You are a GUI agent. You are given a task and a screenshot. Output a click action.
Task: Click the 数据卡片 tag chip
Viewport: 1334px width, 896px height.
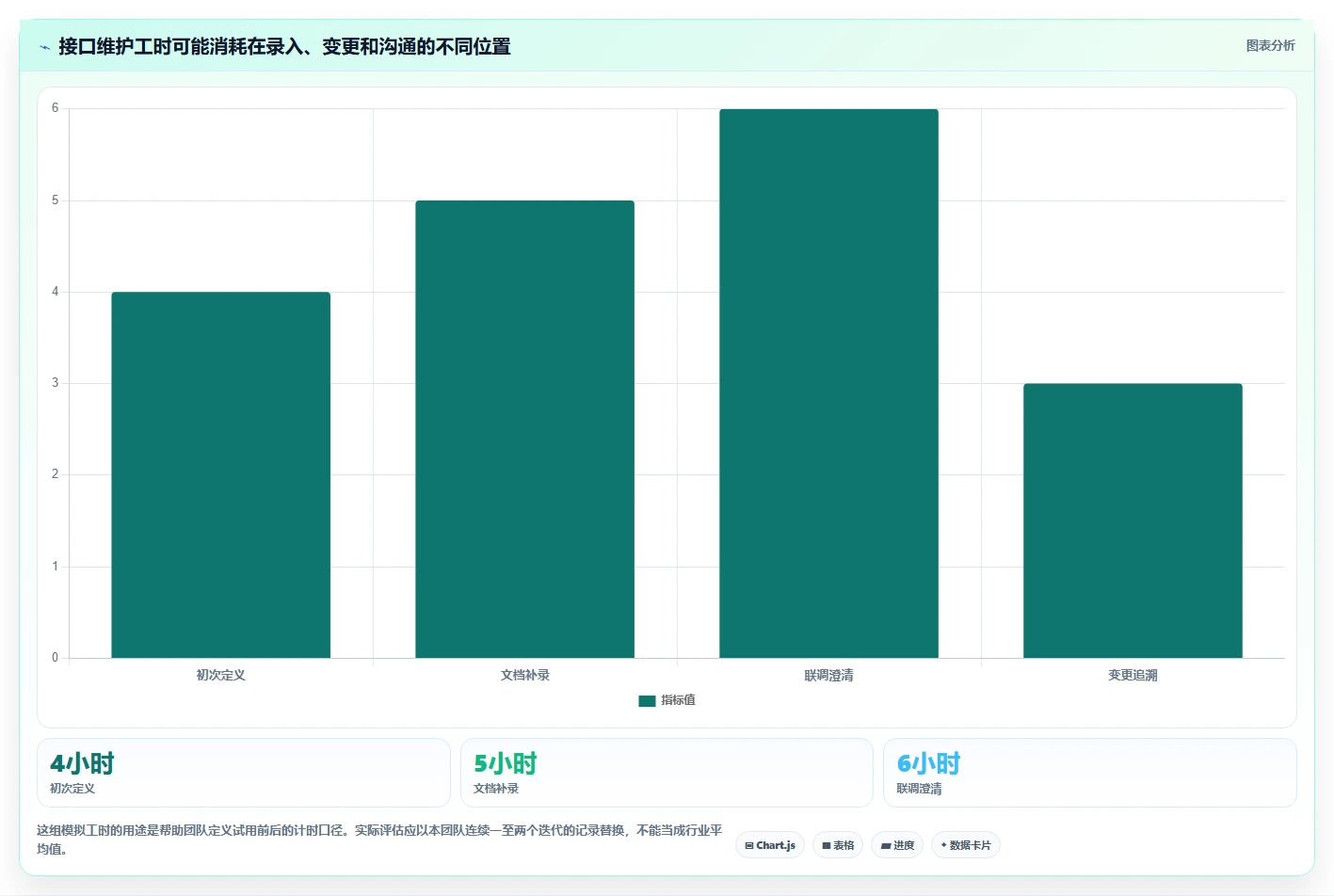tap(965, 845)
